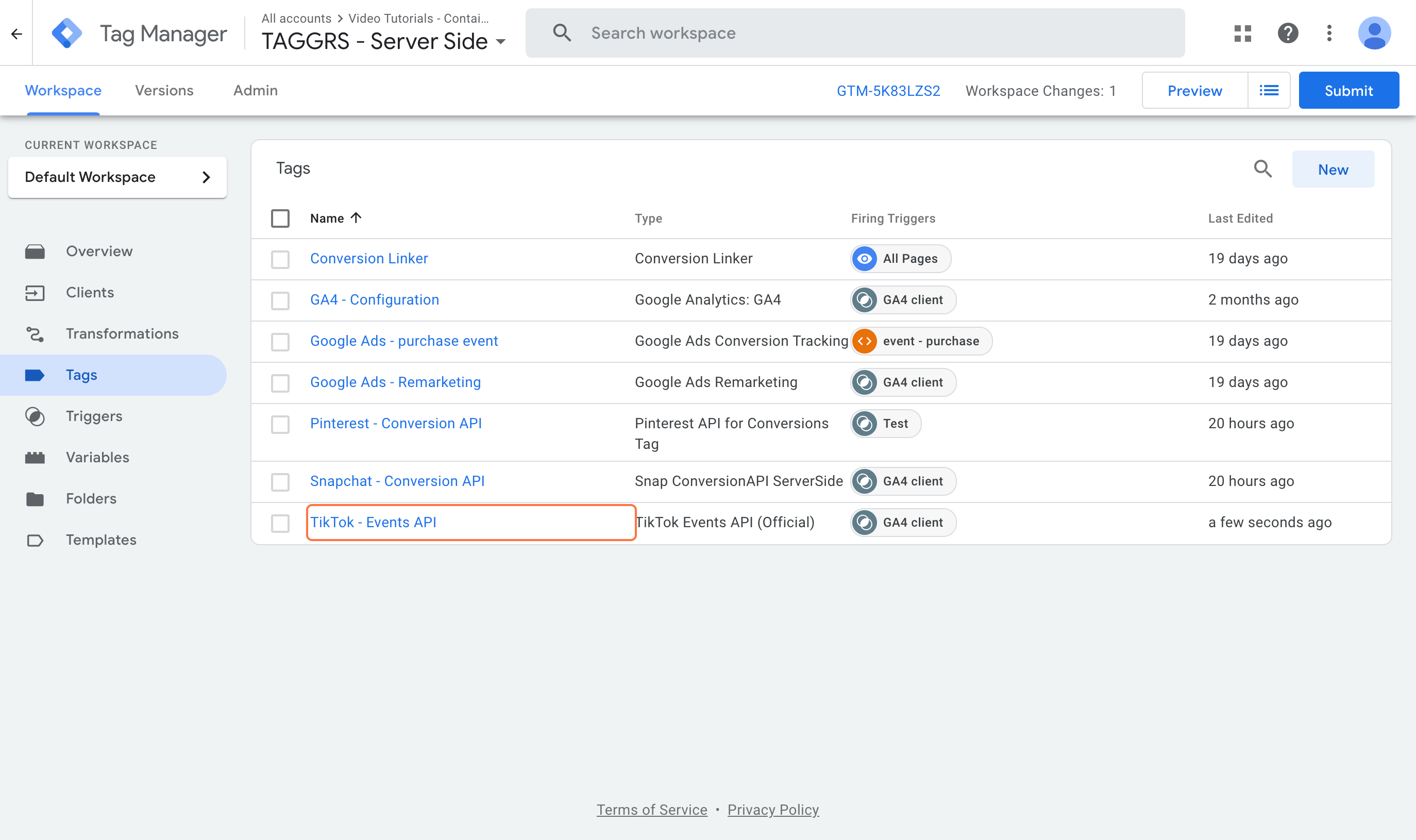
Task: Open Triggers in the sidebar
Action: (94, 416)
